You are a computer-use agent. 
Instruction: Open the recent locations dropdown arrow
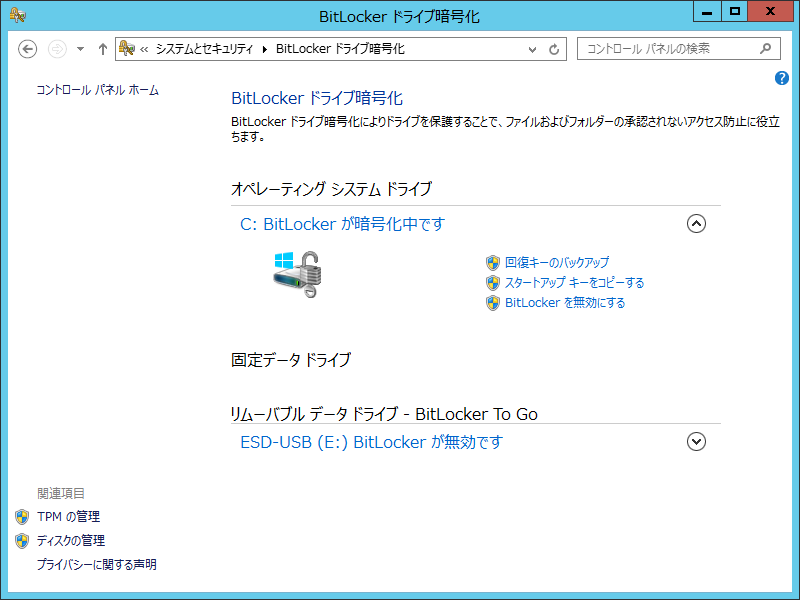coord(80,49)
